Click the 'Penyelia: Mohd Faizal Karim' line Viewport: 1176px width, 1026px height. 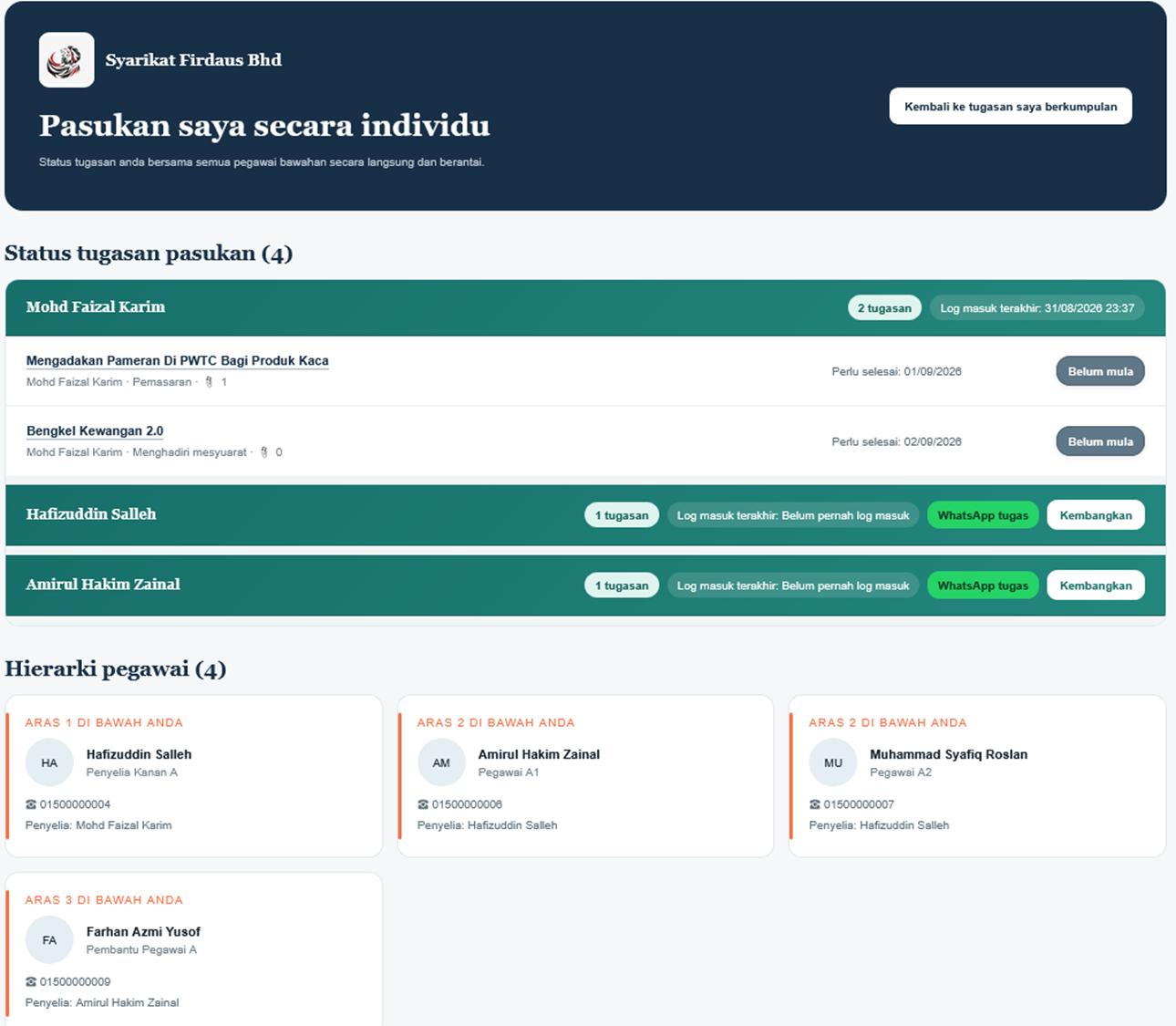click(98, 825)
